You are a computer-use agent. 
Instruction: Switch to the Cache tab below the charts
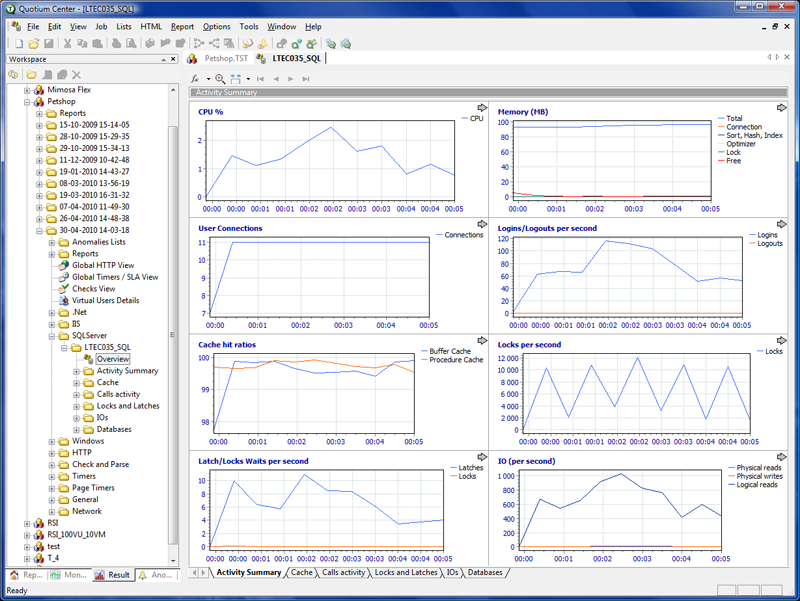[301, 573]
